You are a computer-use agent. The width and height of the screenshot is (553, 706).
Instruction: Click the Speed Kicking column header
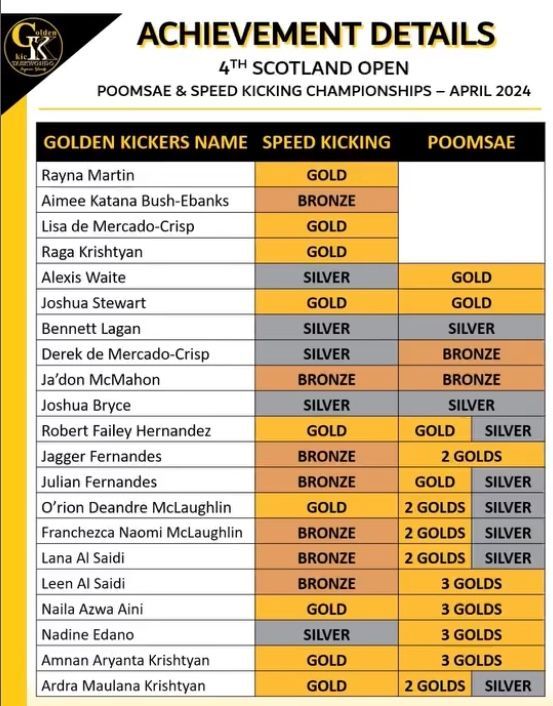[x=326, y=142]
